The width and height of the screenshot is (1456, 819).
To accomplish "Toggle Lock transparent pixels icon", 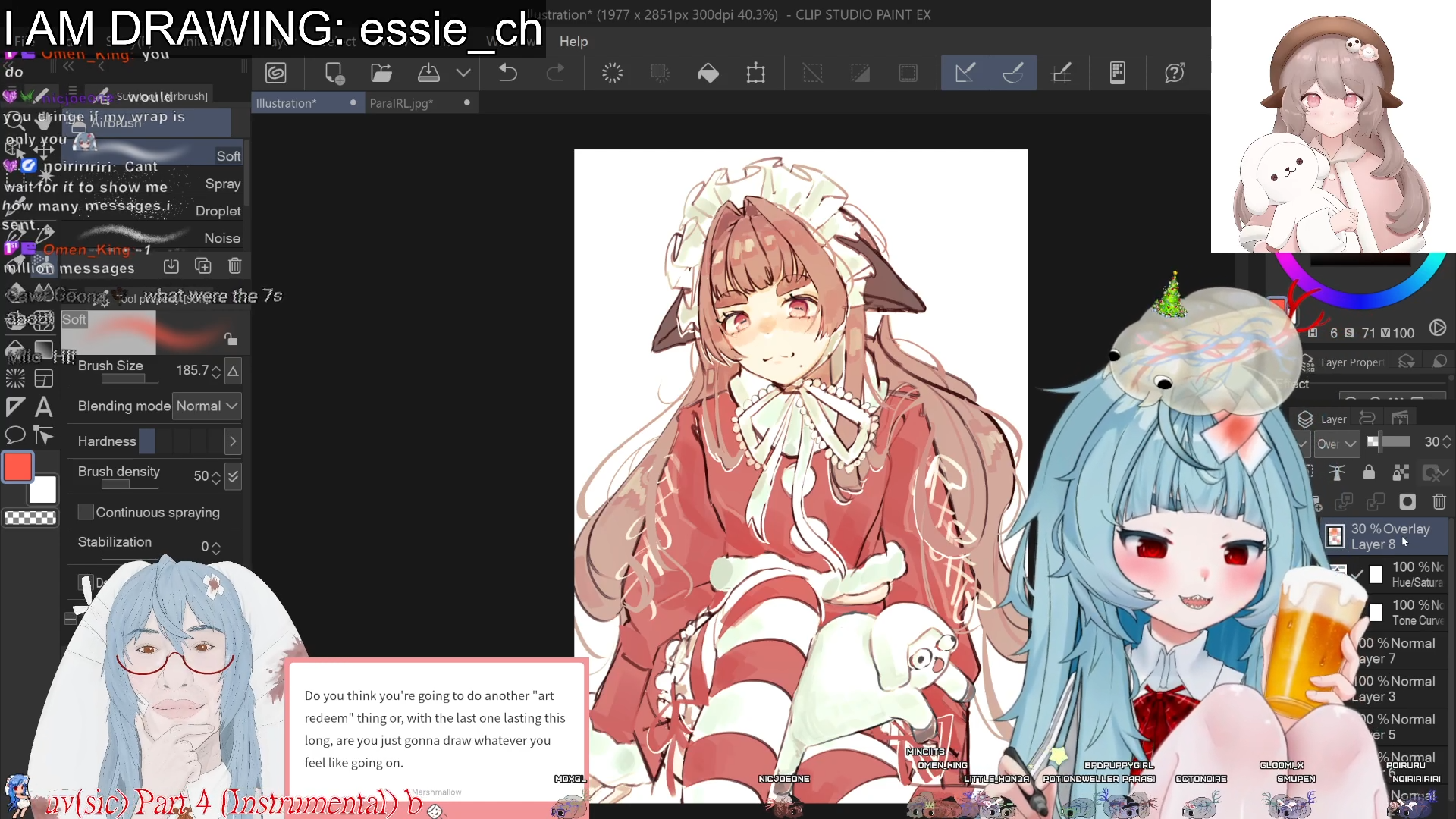I will (1401, 473).
